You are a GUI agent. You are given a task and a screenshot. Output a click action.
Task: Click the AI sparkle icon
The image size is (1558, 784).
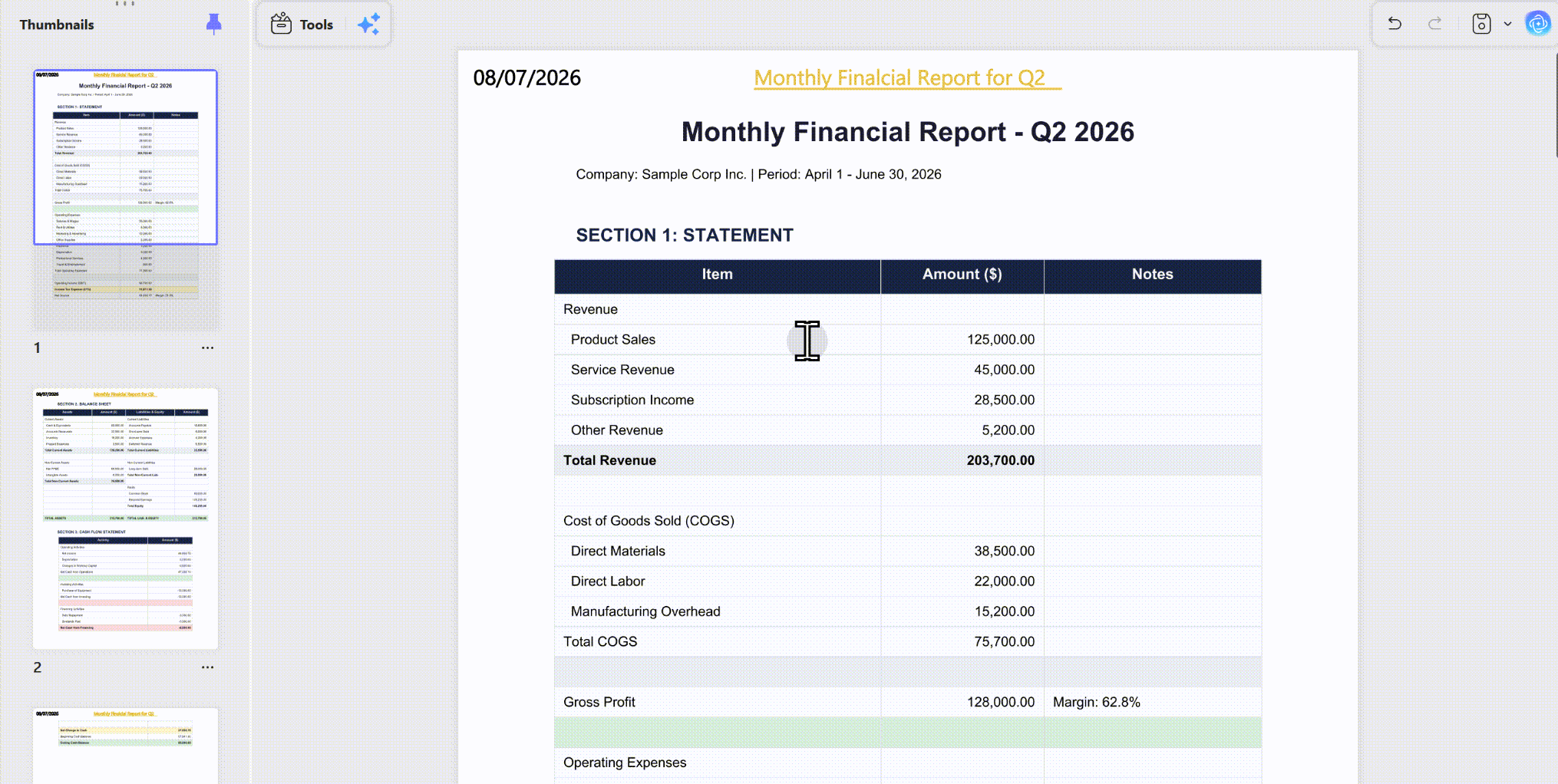coord(369,25)
